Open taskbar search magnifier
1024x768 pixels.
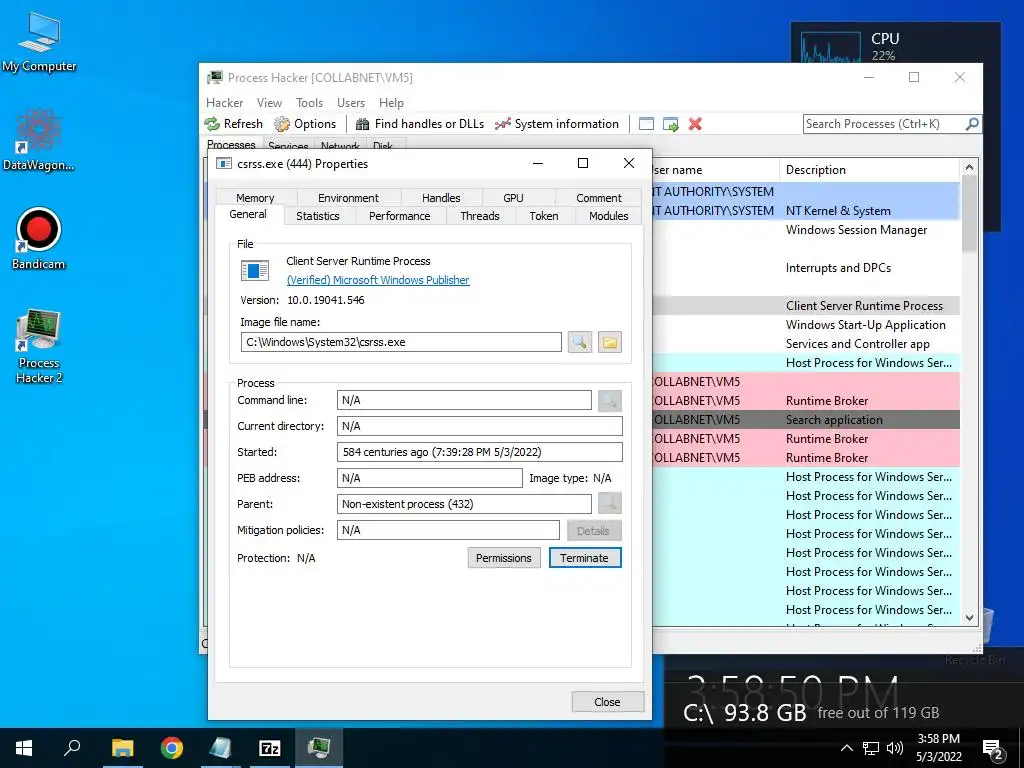[x=72, y=748]
